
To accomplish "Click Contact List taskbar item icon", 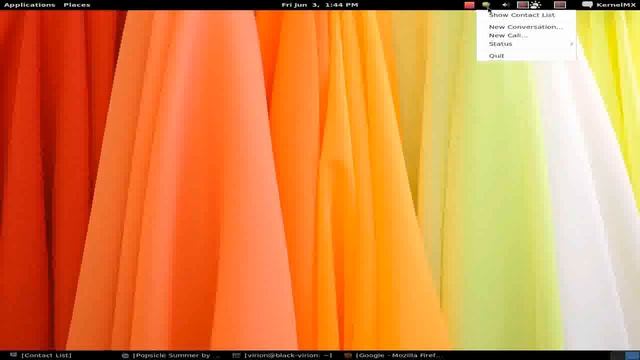I will (x=13, y=356).
